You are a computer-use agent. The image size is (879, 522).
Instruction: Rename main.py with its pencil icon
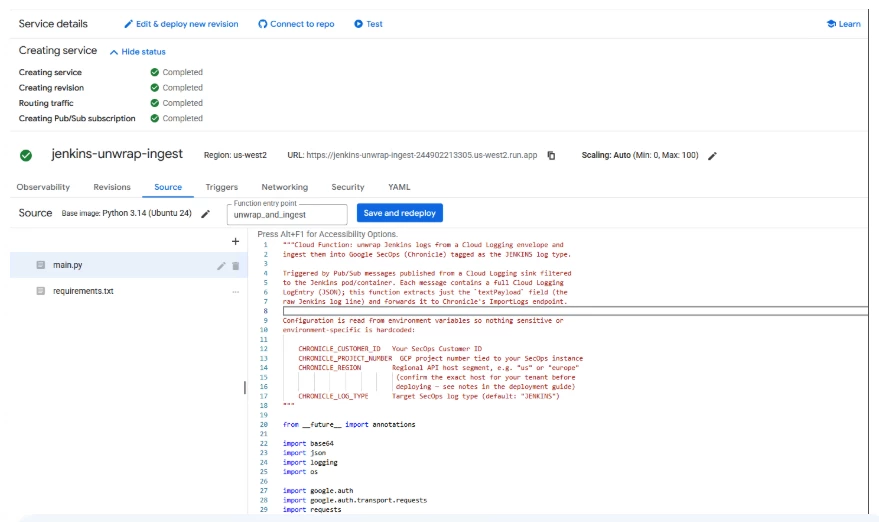pyautogui.click(x=221, y=266)
